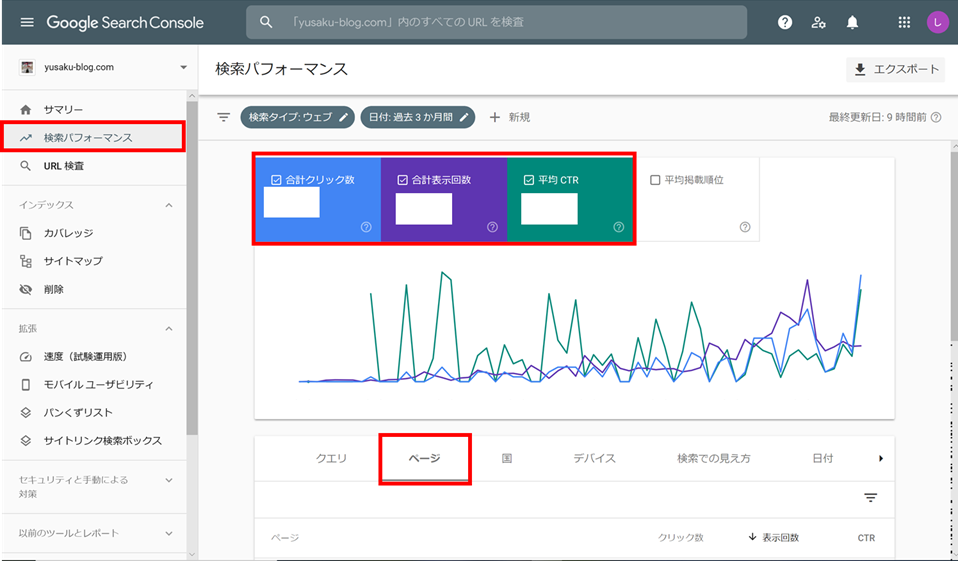This screenshot has width=958, height=561.
Task: Open the help question mark icon
Action: pos(785,23)
